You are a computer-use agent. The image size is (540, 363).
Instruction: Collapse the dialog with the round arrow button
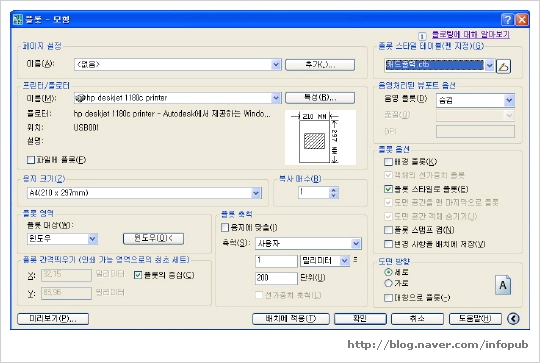coord(513,319)
